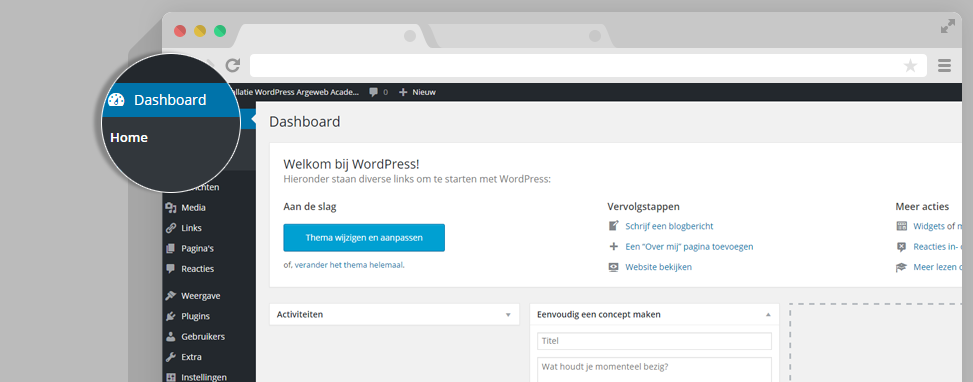This screenshot has width=973, height=382.
Task: Select the first browser tab
Action: tap(330, 36)
